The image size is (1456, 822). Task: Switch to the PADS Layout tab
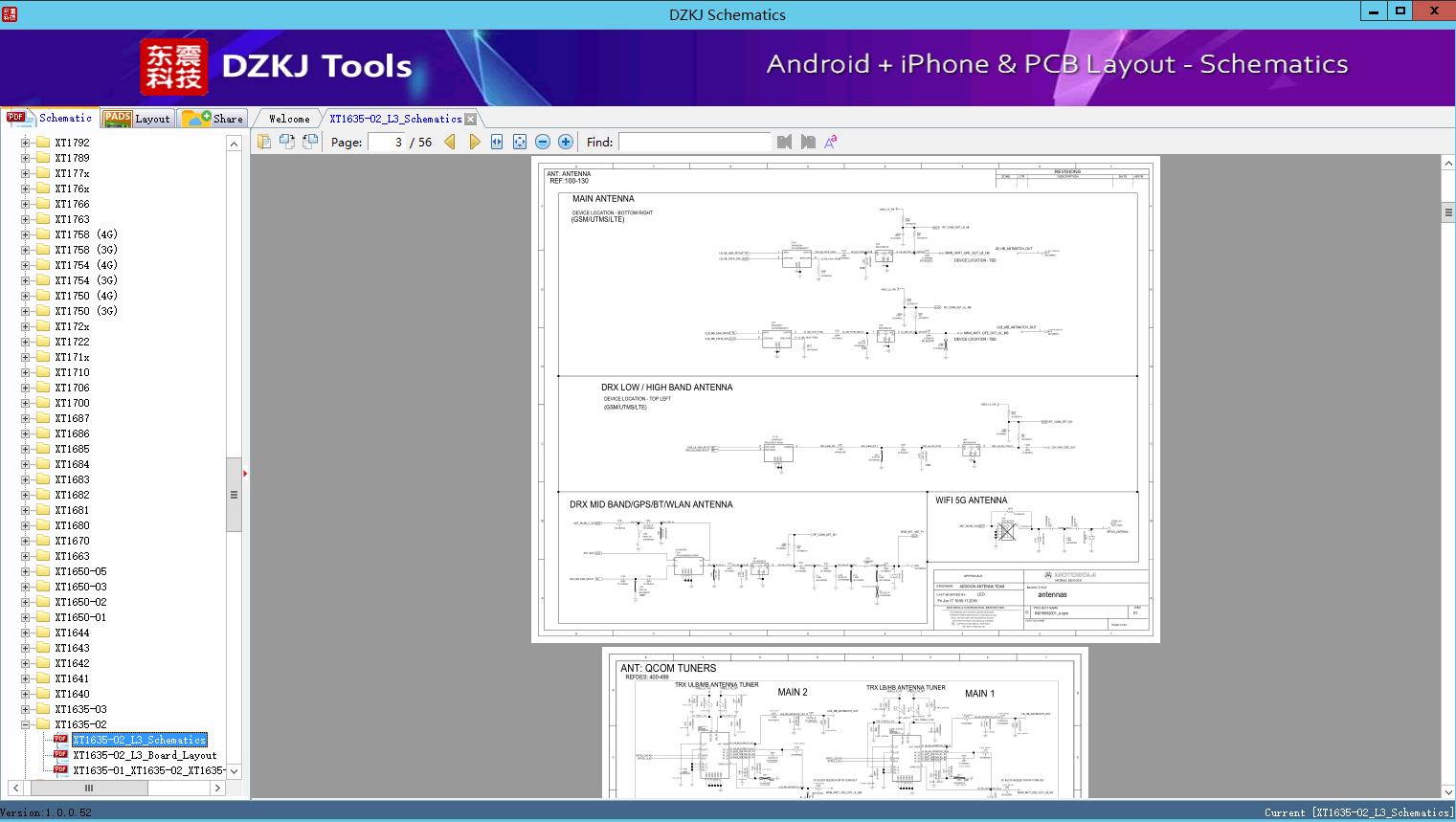coord(137,119)
